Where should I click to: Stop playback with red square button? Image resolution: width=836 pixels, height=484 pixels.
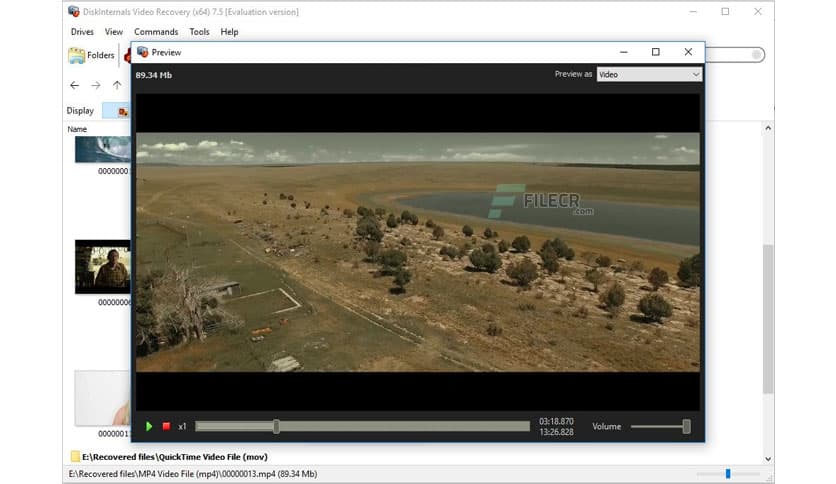pyautogui.click(x=166, y=426)
